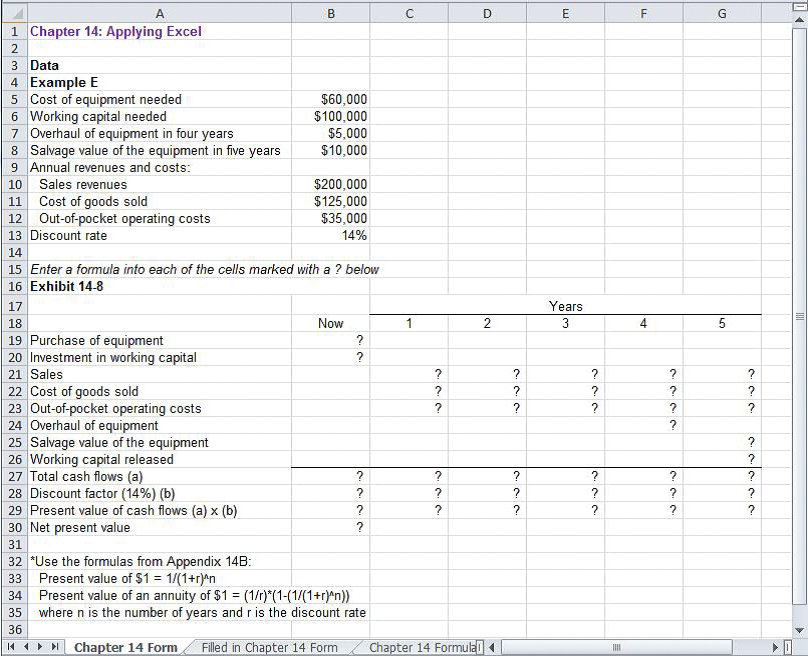Select the column B header

tap(331, 13)
